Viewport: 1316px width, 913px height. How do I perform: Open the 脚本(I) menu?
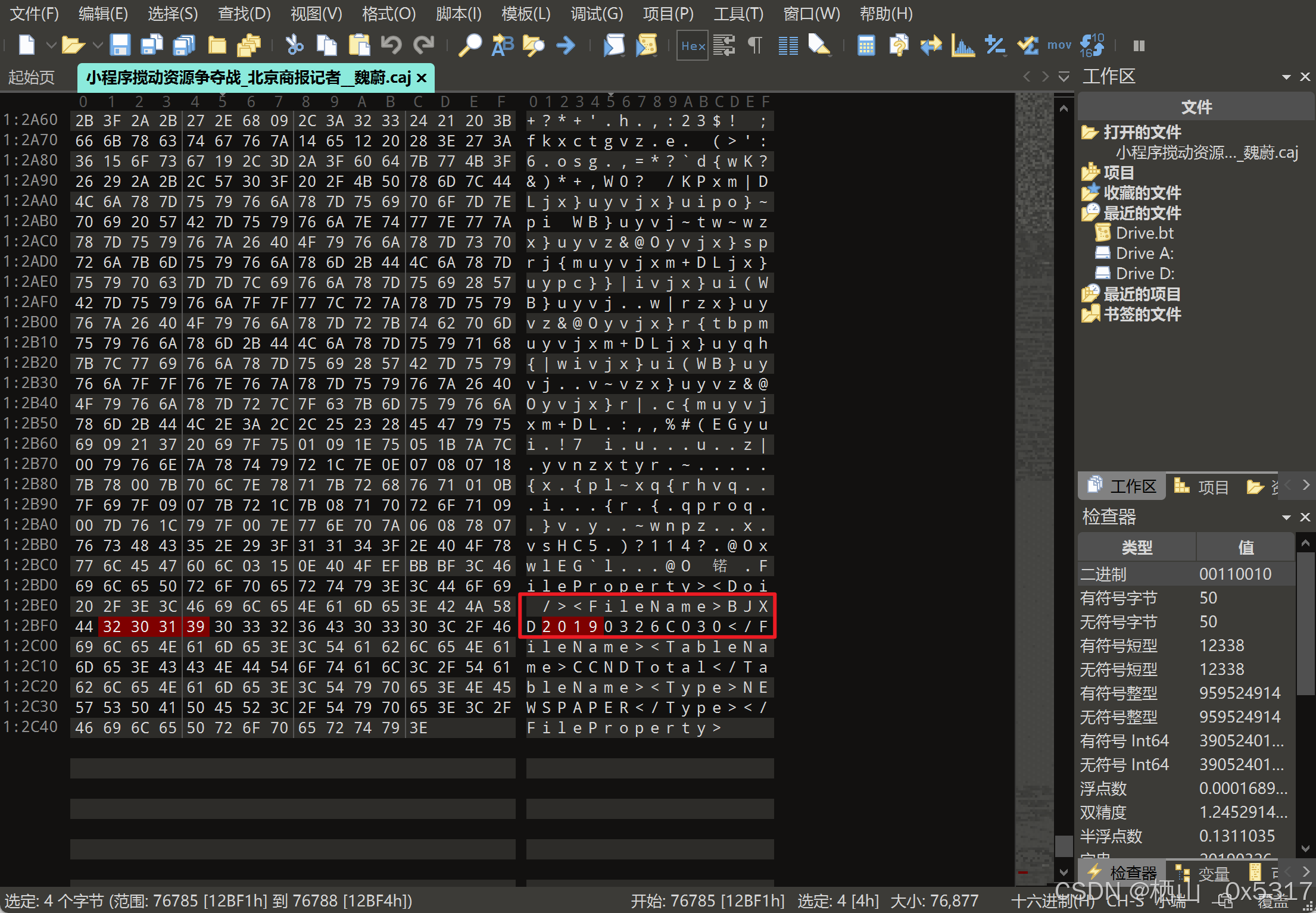coord(458,13)
